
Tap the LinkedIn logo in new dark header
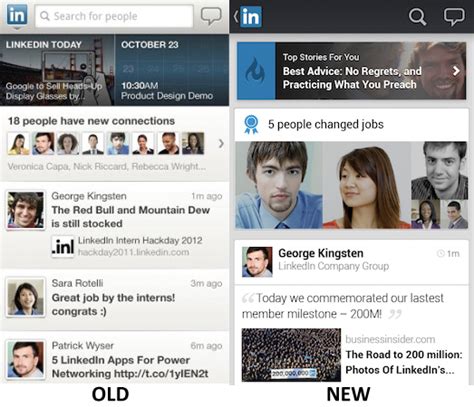(x=251, y=17)
